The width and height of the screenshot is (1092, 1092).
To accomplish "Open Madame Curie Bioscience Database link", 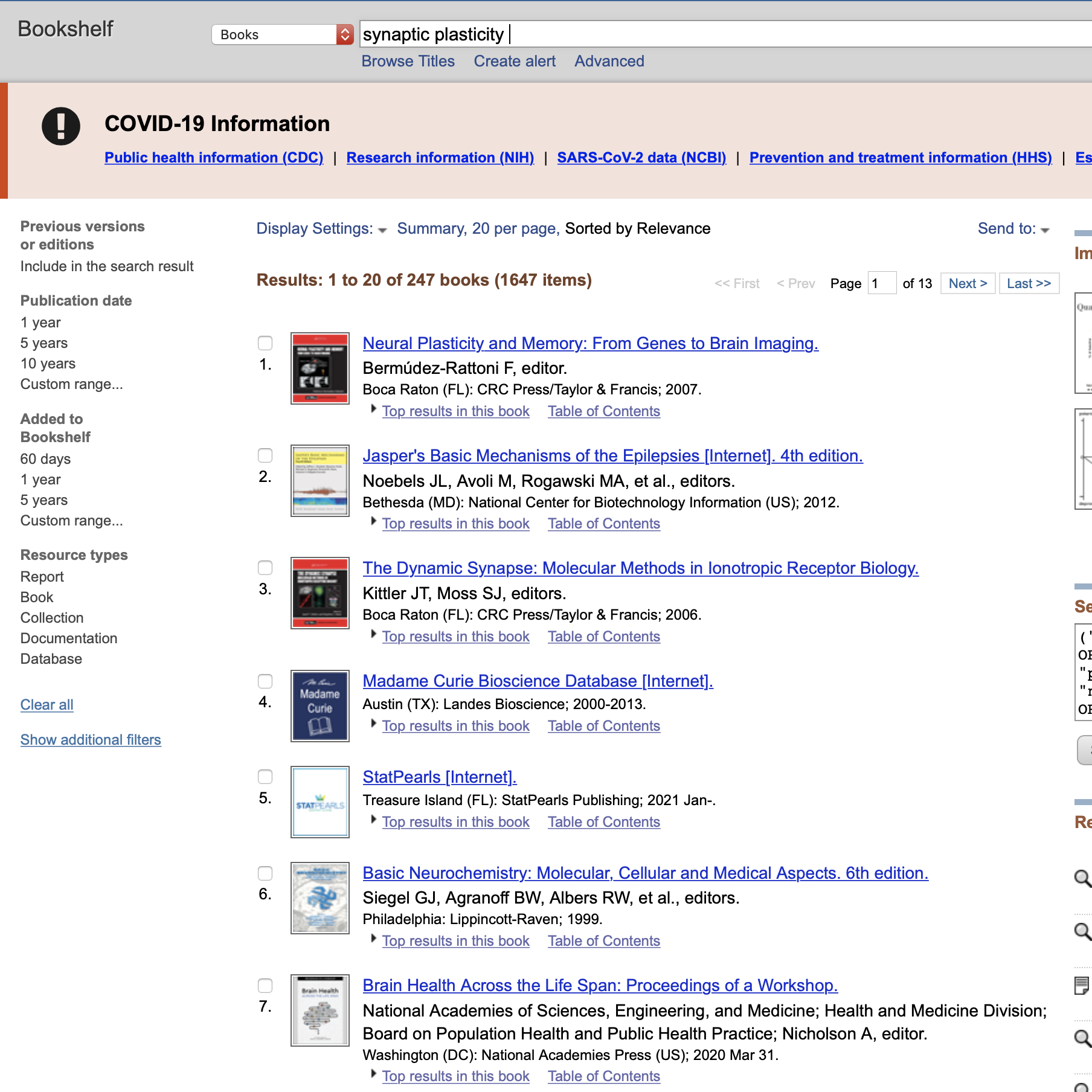I will pyautogui.click(x=538, y=681).
